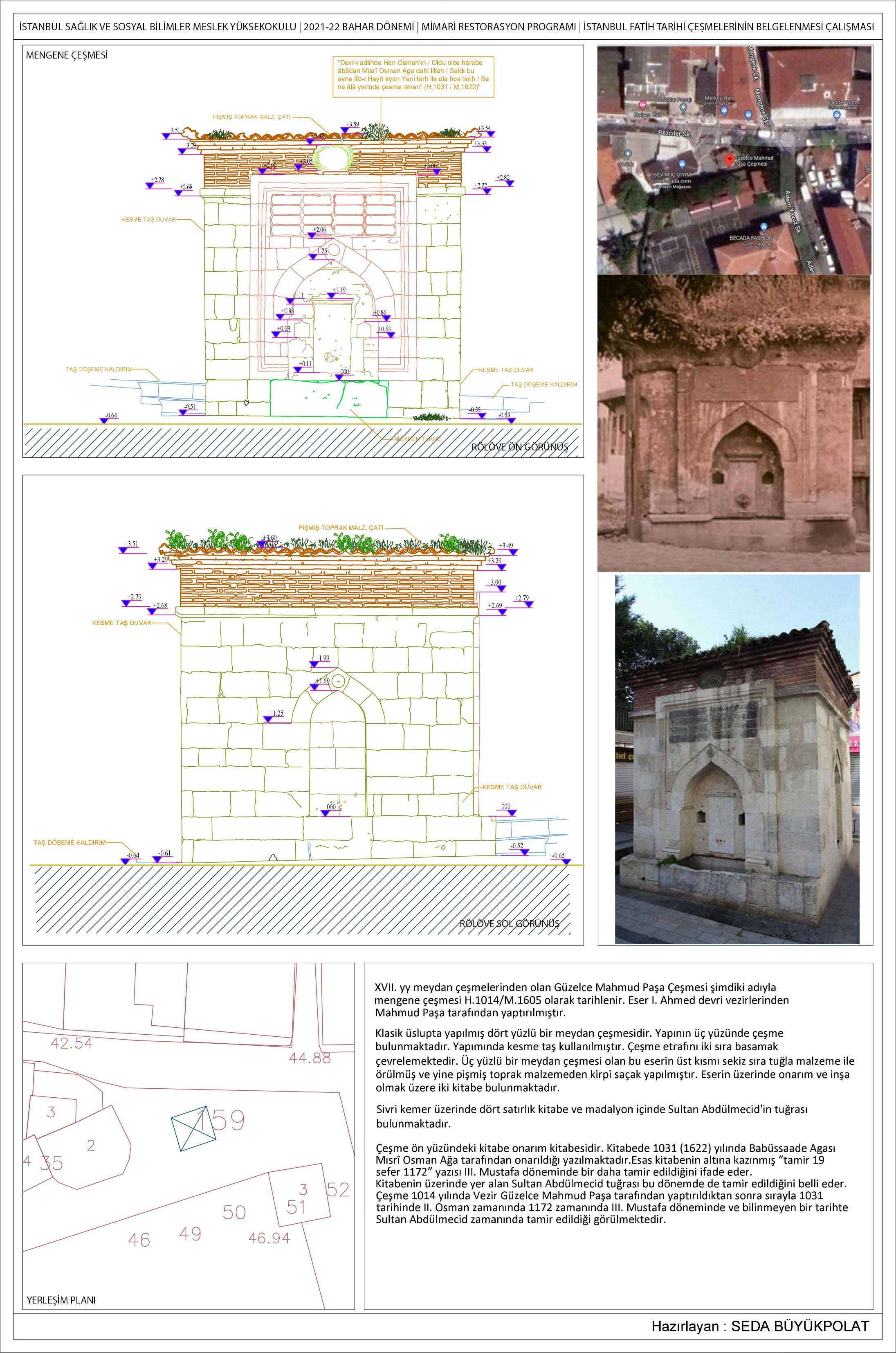Click the pink Broiyes Han map pin

point(642,105)
